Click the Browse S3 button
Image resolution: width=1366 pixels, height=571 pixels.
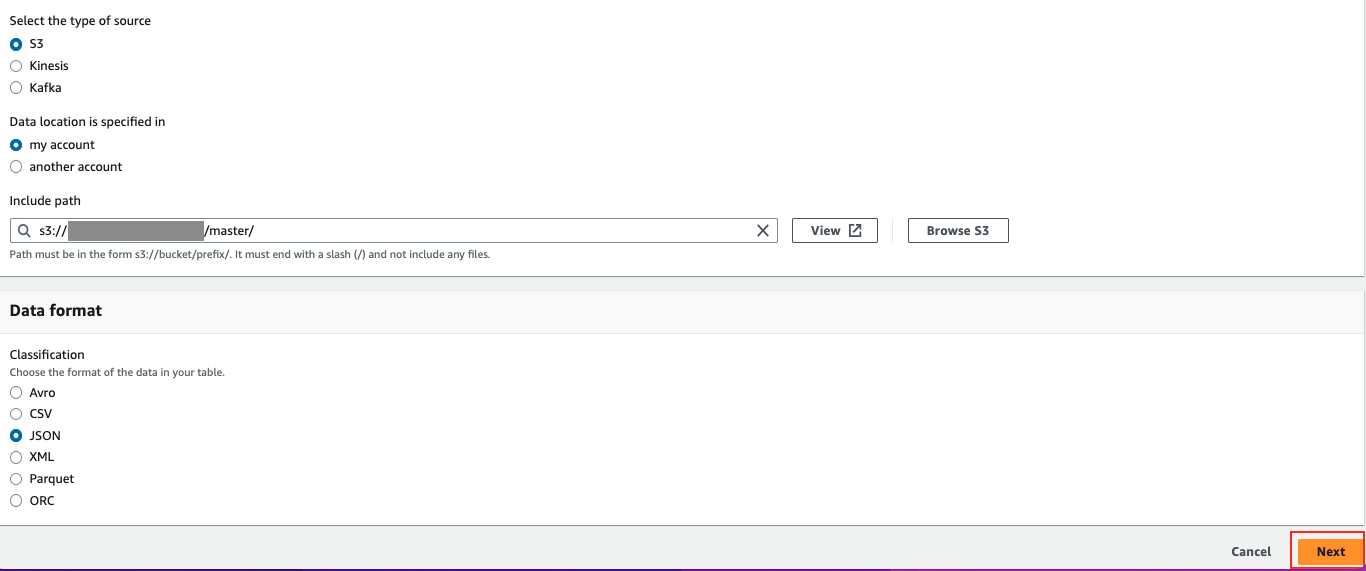[958, 231]
